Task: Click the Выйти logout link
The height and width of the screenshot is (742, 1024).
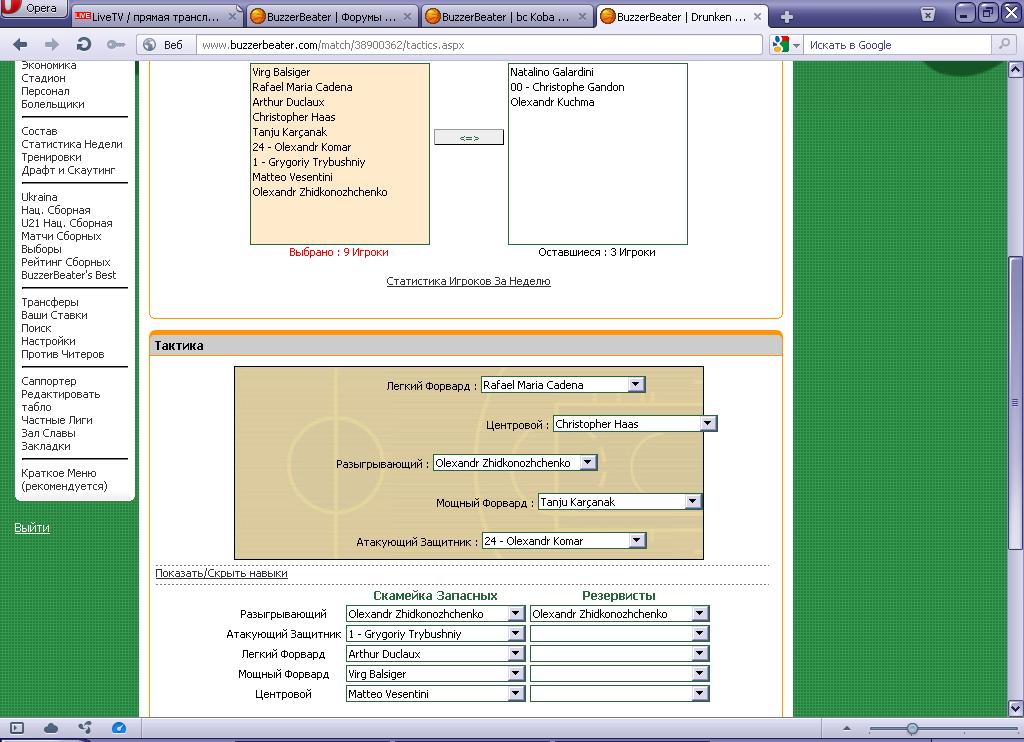Action: click(x=32, y=528)
